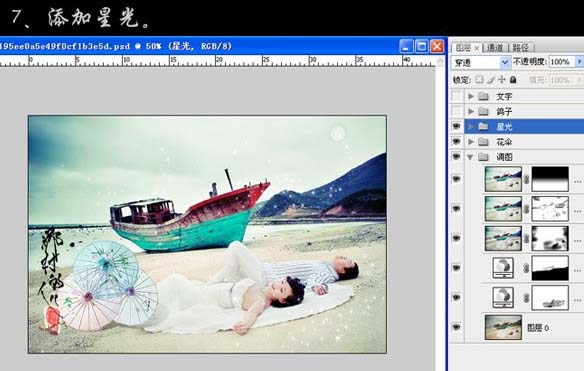Select the 图层 0 layer name
Screen dimensions: 584x371
pos(538,328)
